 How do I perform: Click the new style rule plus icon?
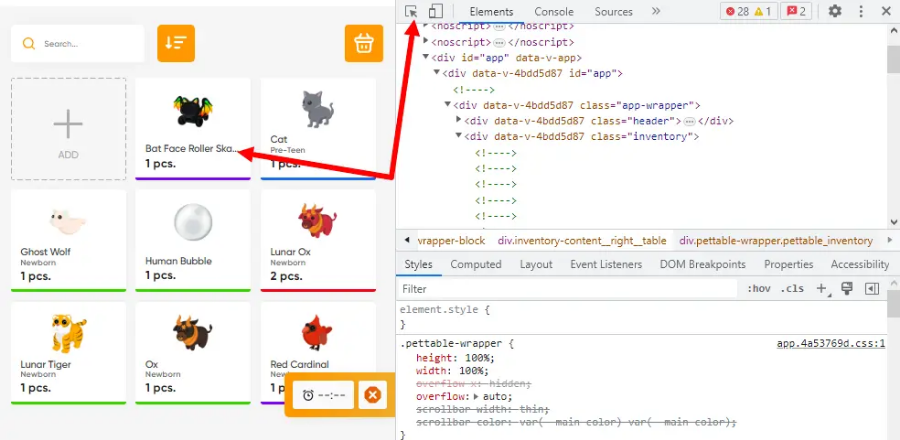pyautogui.click(x=821, y=288)
